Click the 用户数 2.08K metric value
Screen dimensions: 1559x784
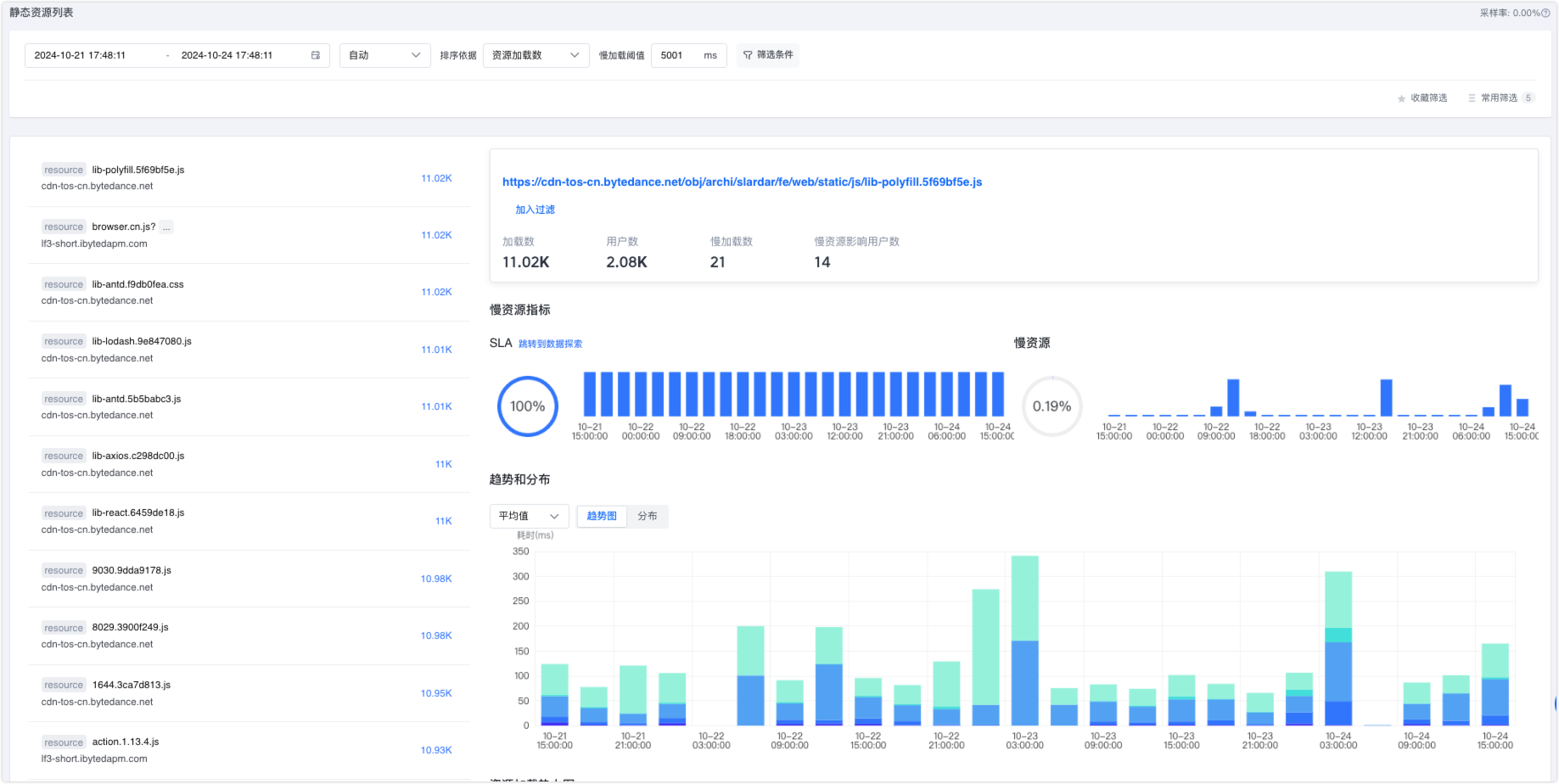(x=626, y=262)
